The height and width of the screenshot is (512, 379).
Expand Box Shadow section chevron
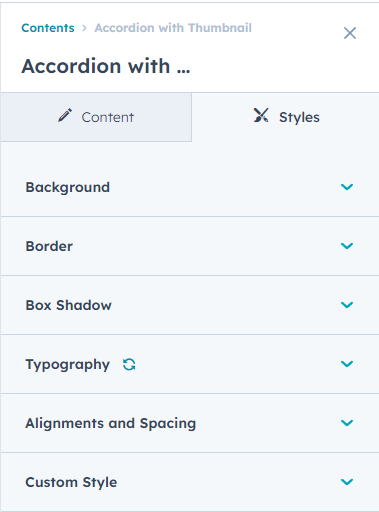coord(347,305)
